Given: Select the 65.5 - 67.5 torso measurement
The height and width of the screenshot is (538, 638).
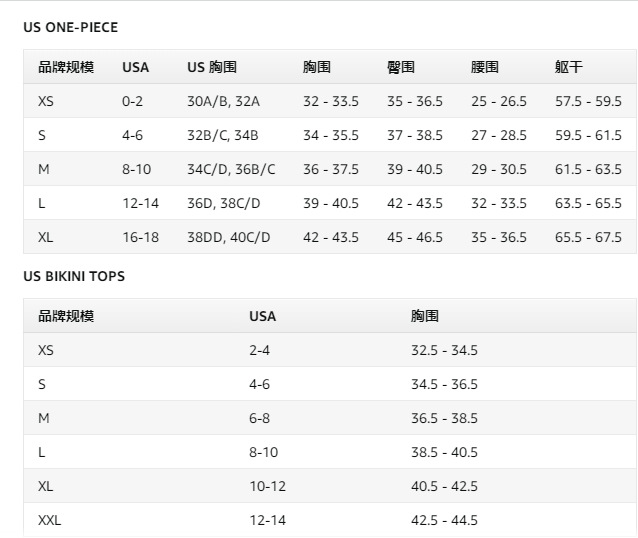Looking at the screenshot, I should tap(588, 237).
